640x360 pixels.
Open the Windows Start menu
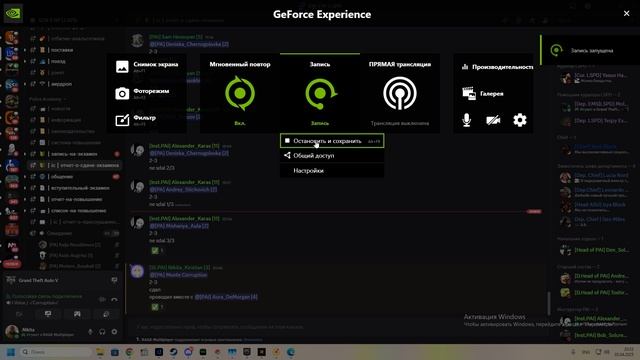(10, 352)
